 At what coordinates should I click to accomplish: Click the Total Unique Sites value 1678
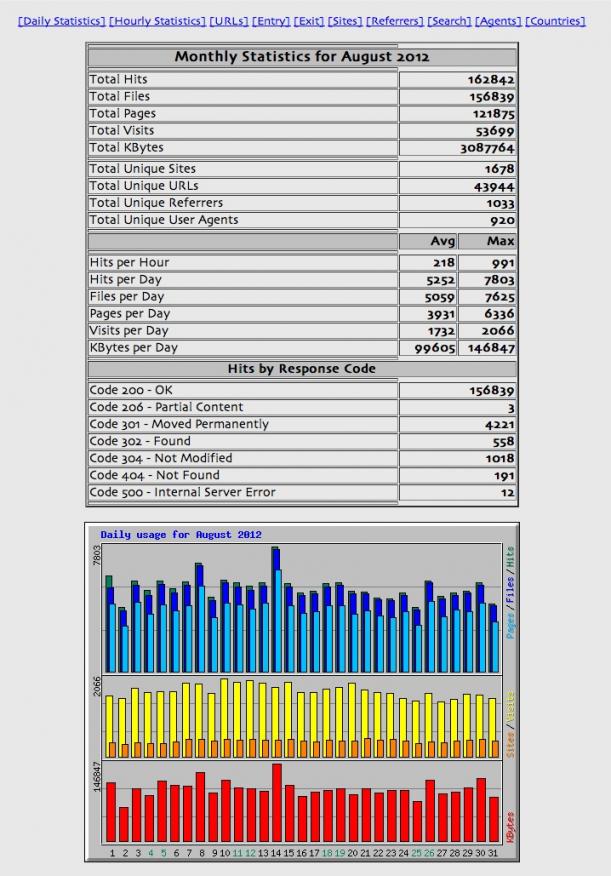click(x=499, y=169)
